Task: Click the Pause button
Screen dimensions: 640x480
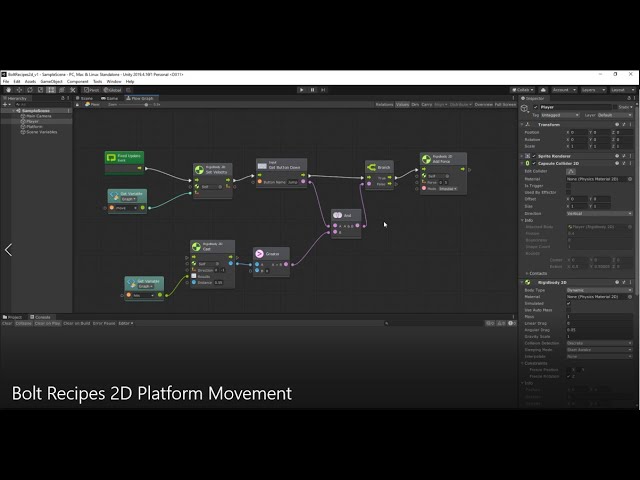Action: (x=312, y=90)
